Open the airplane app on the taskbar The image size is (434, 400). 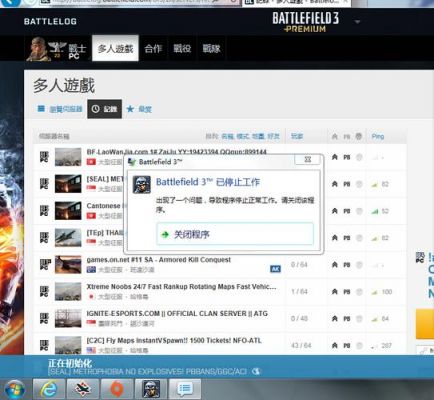tap(83, 389)
